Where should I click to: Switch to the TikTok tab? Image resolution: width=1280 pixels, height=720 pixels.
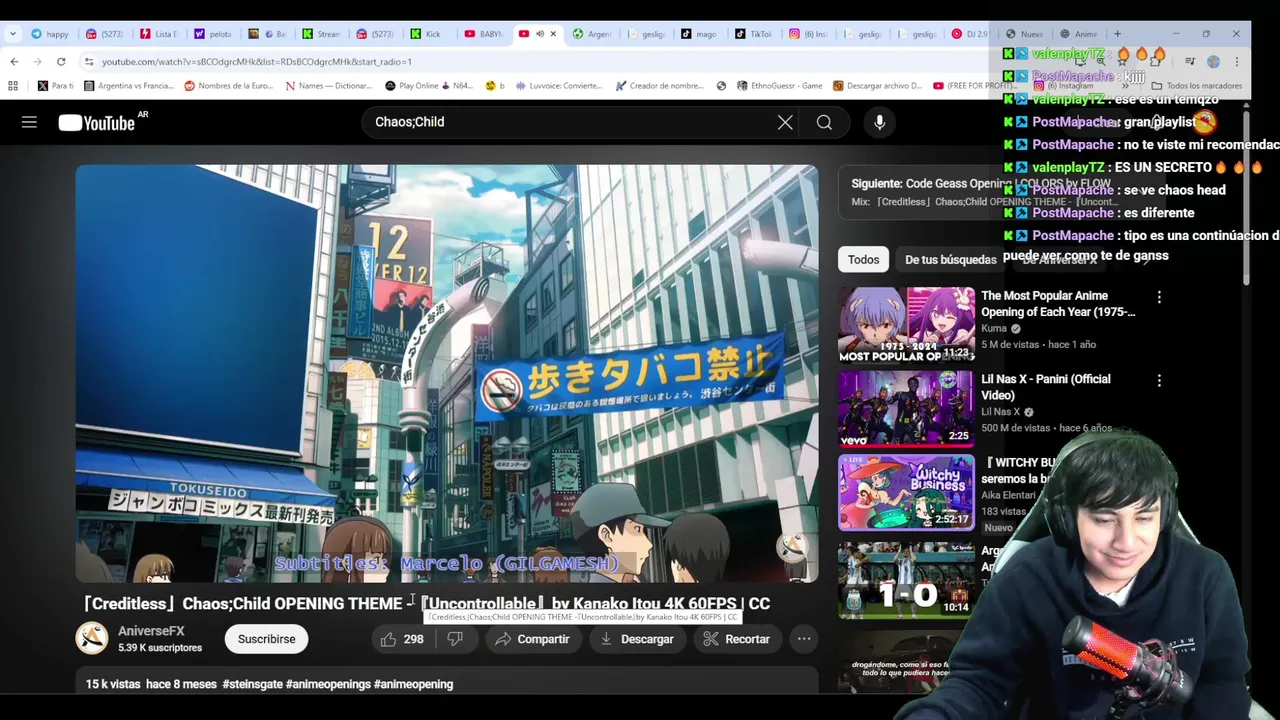tap(754, 34)
